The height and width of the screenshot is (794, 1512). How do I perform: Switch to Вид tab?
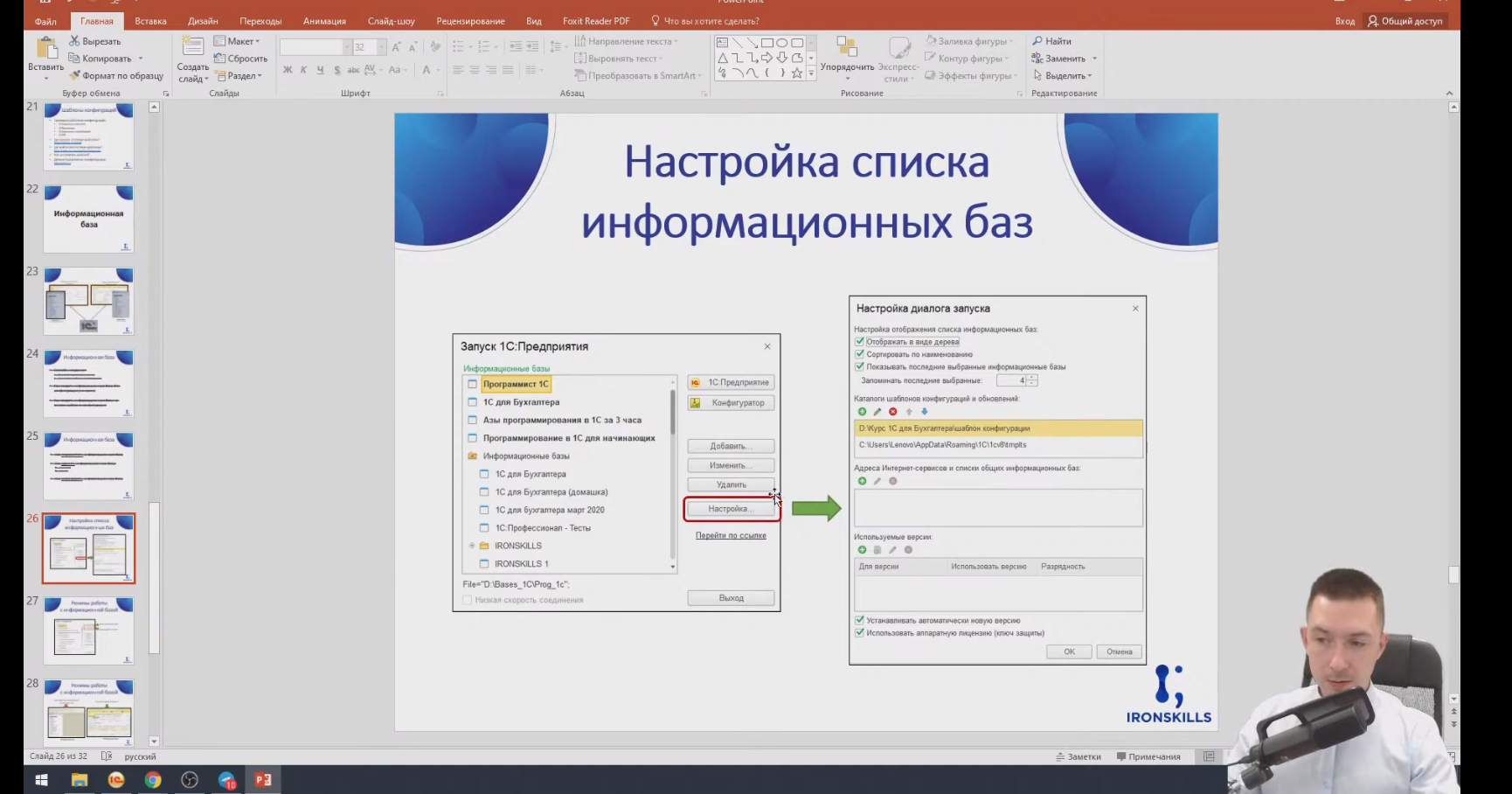pos(534,21)
